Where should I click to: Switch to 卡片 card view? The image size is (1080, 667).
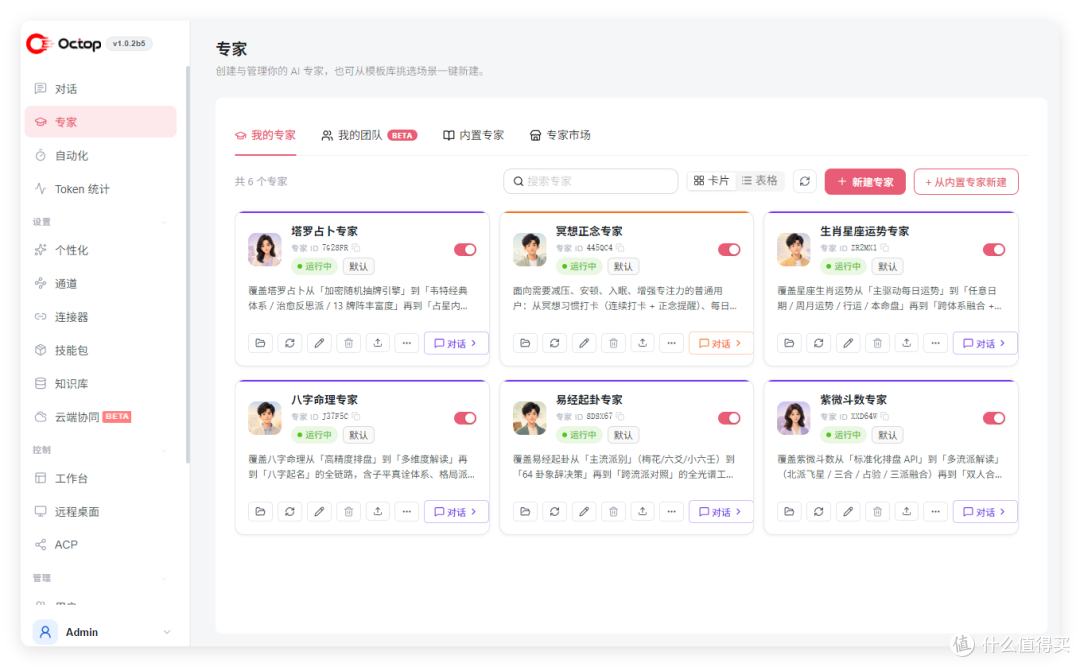point(712,181)
